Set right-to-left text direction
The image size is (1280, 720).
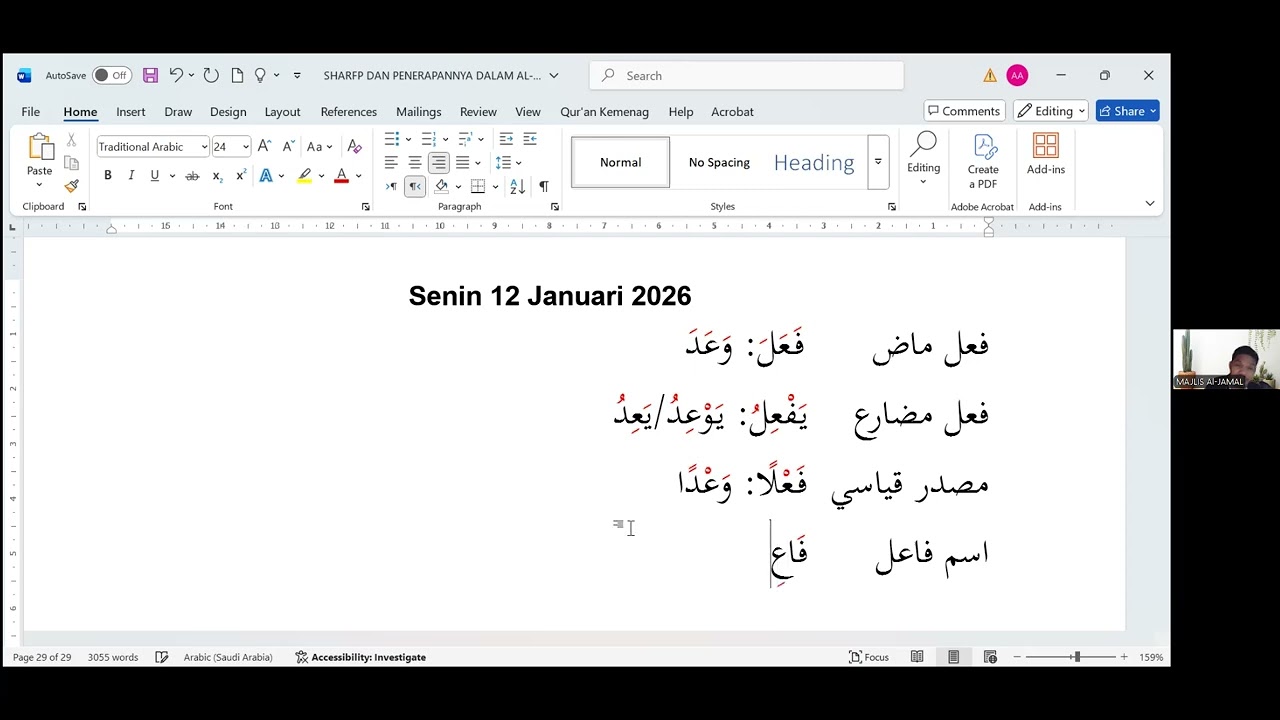tap(415, 186)
